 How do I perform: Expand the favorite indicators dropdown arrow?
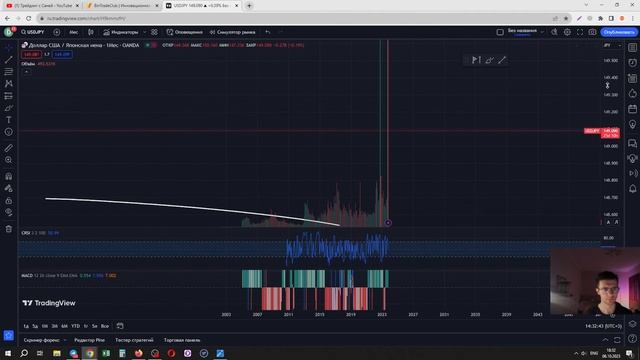(x=144, y=32)
